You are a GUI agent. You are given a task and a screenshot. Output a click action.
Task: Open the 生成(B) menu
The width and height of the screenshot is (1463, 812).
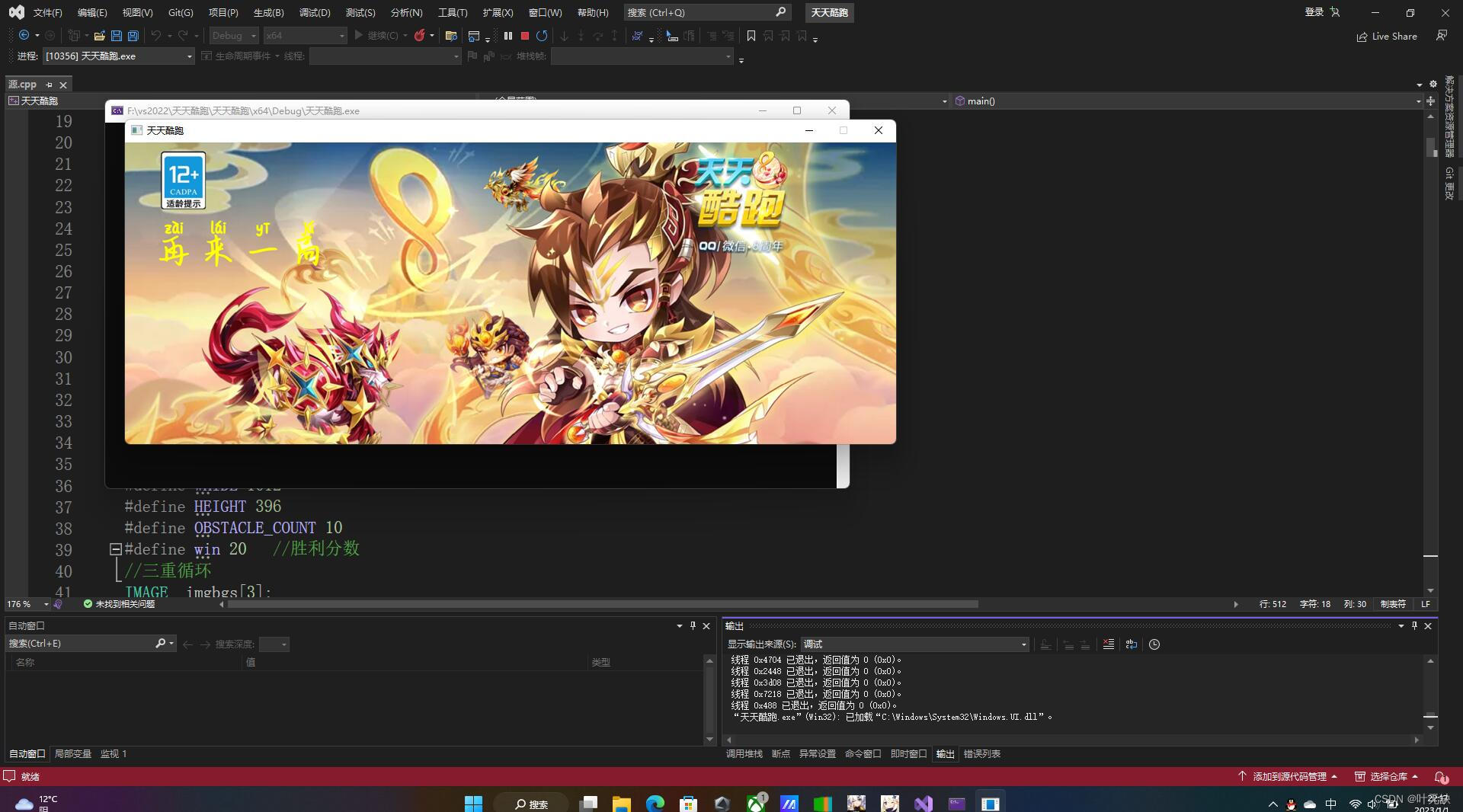pyautogui.click(x=268, y=12)
